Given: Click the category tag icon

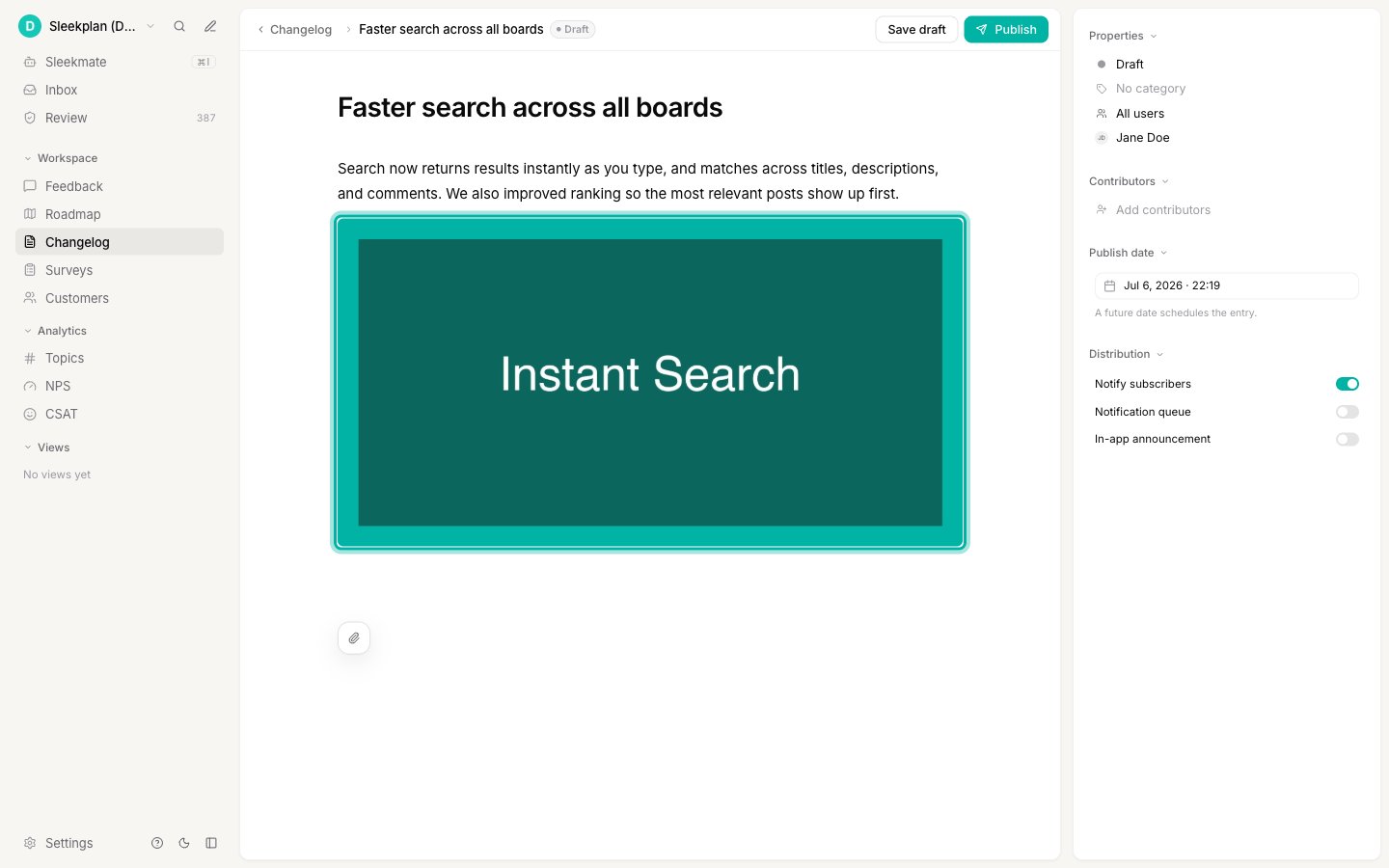Looking at the screenshot, I should tap(1102, 89).
